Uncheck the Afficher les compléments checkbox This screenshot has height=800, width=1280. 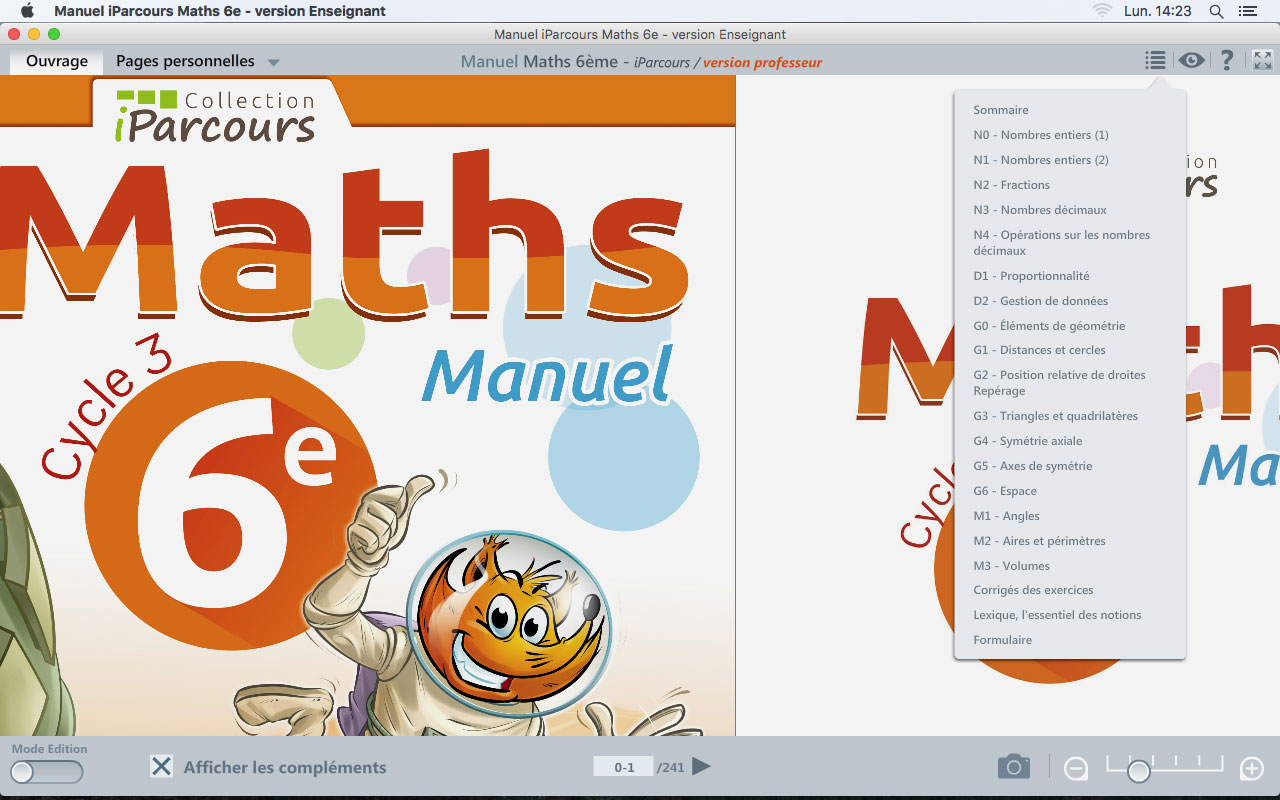pyautogui.click(x=161, y=767)
